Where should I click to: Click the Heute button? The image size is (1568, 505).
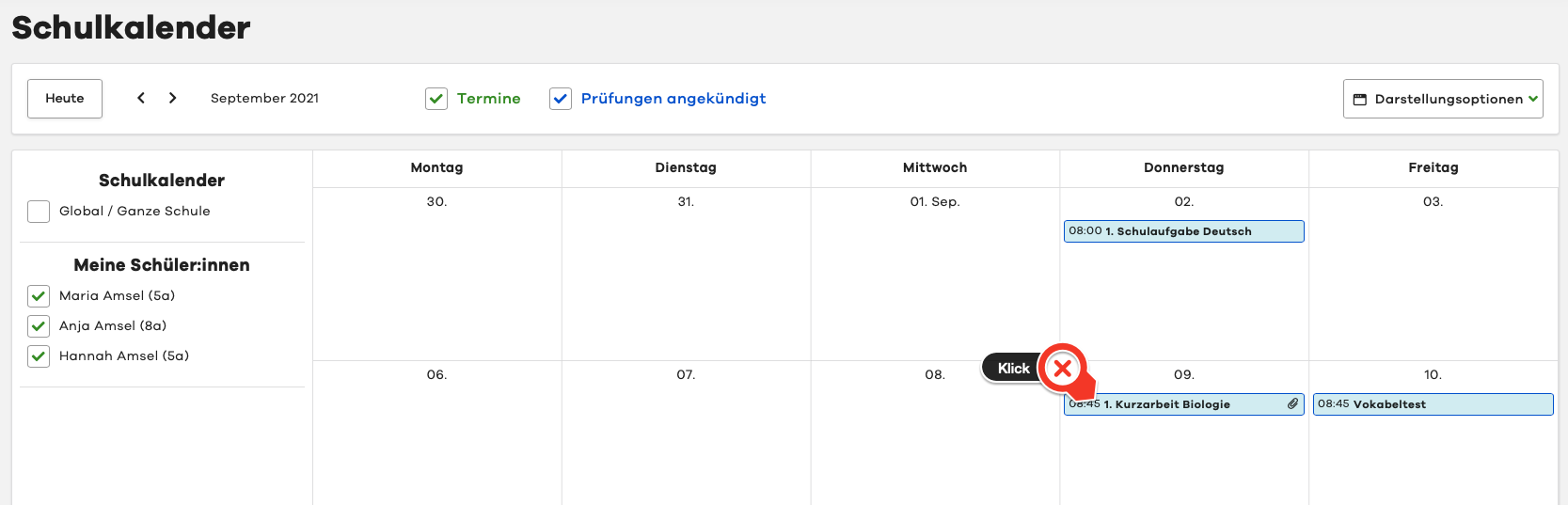tap(65, 99)
